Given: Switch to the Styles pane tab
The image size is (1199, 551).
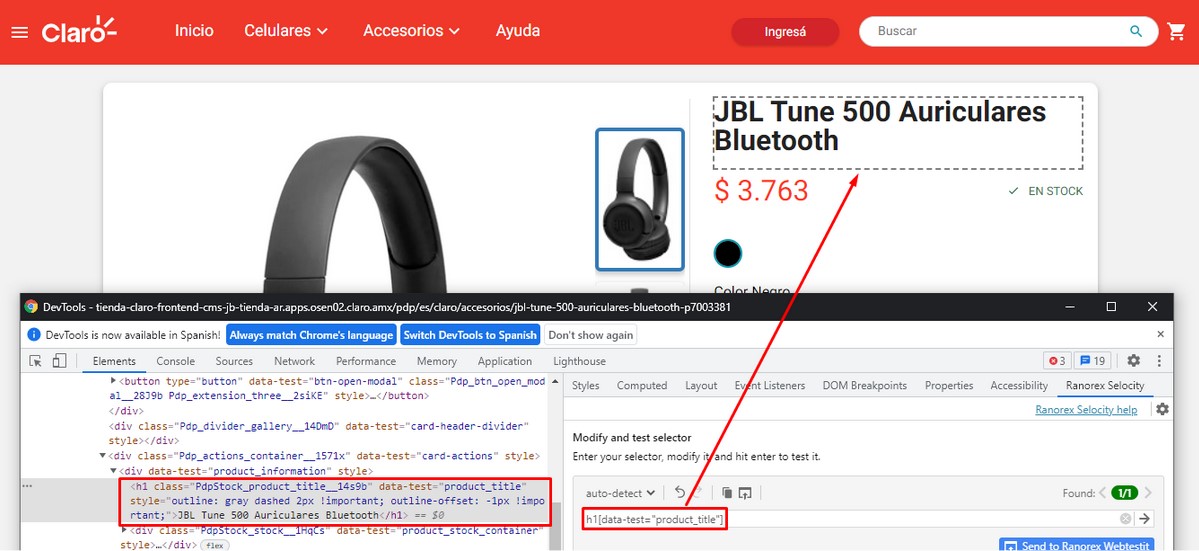Looking at the screenshot, I should click(586, 385).
